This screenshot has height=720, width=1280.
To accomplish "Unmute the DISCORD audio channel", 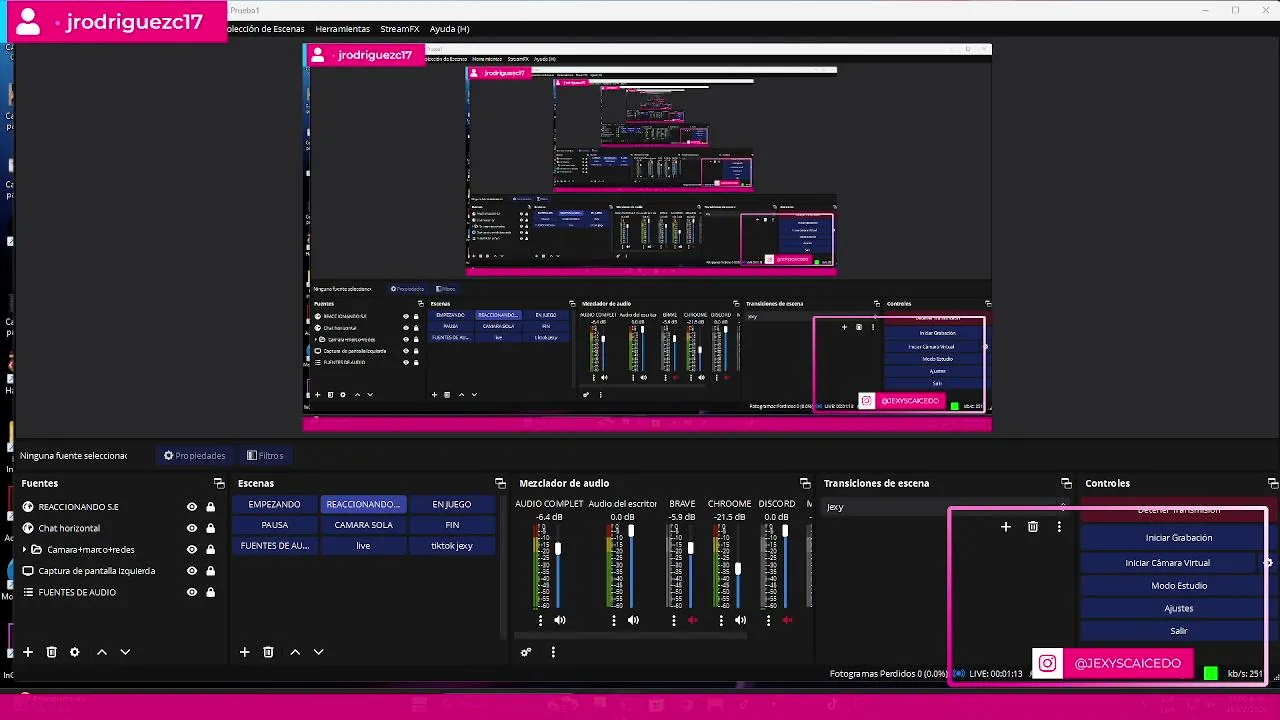I will click(x=787, y=621).
